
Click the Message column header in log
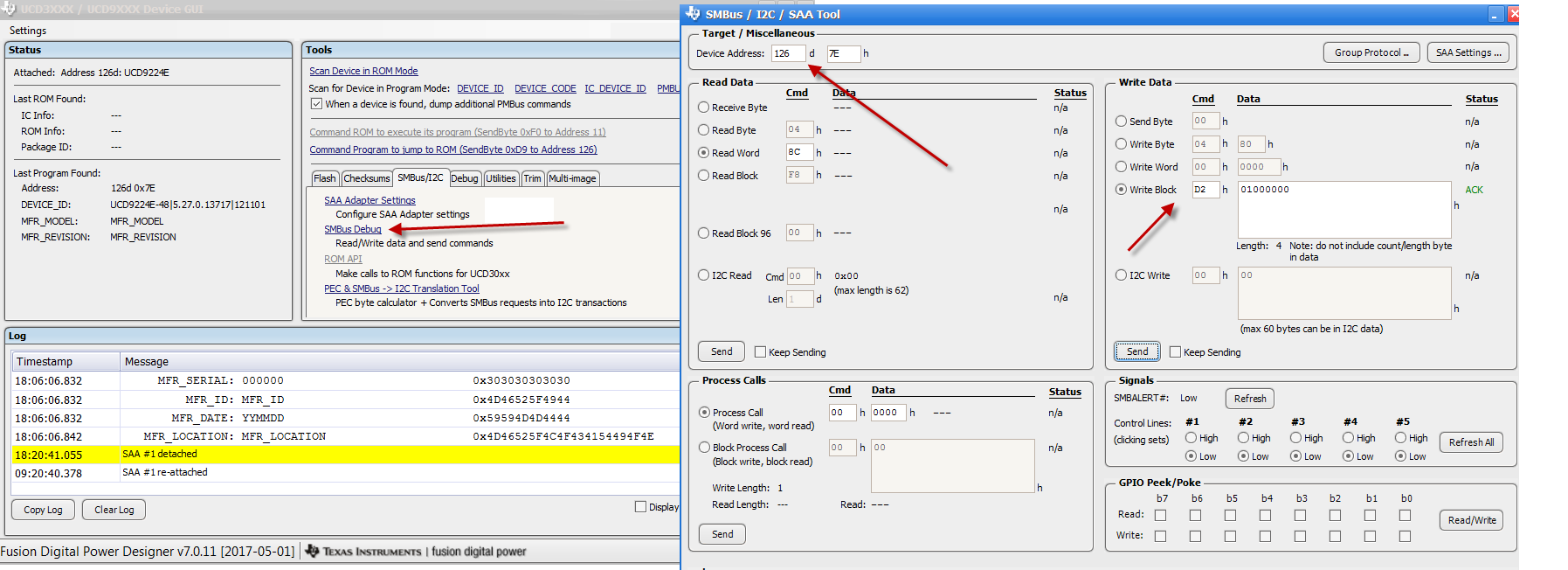click(399, 361)
